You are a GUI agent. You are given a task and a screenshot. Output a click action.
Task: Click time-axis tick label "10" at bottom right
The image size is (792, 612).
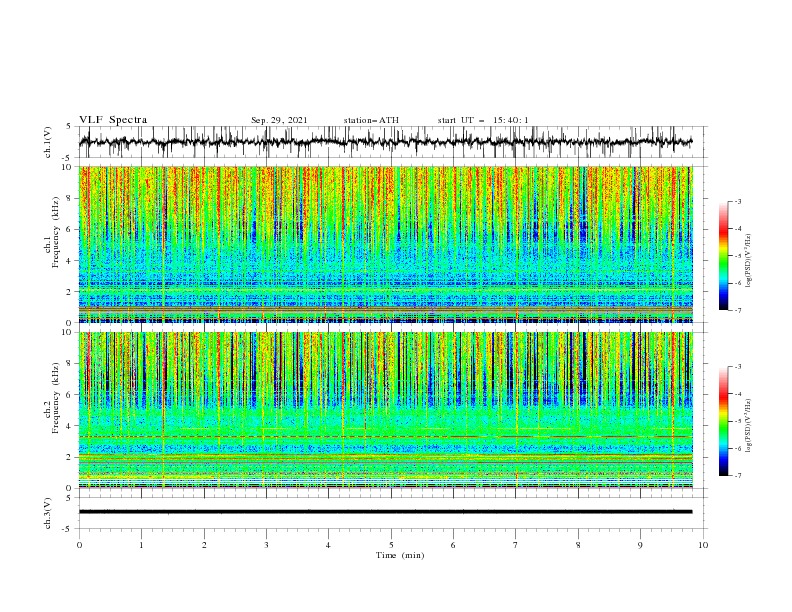click(x=703, y=545)
